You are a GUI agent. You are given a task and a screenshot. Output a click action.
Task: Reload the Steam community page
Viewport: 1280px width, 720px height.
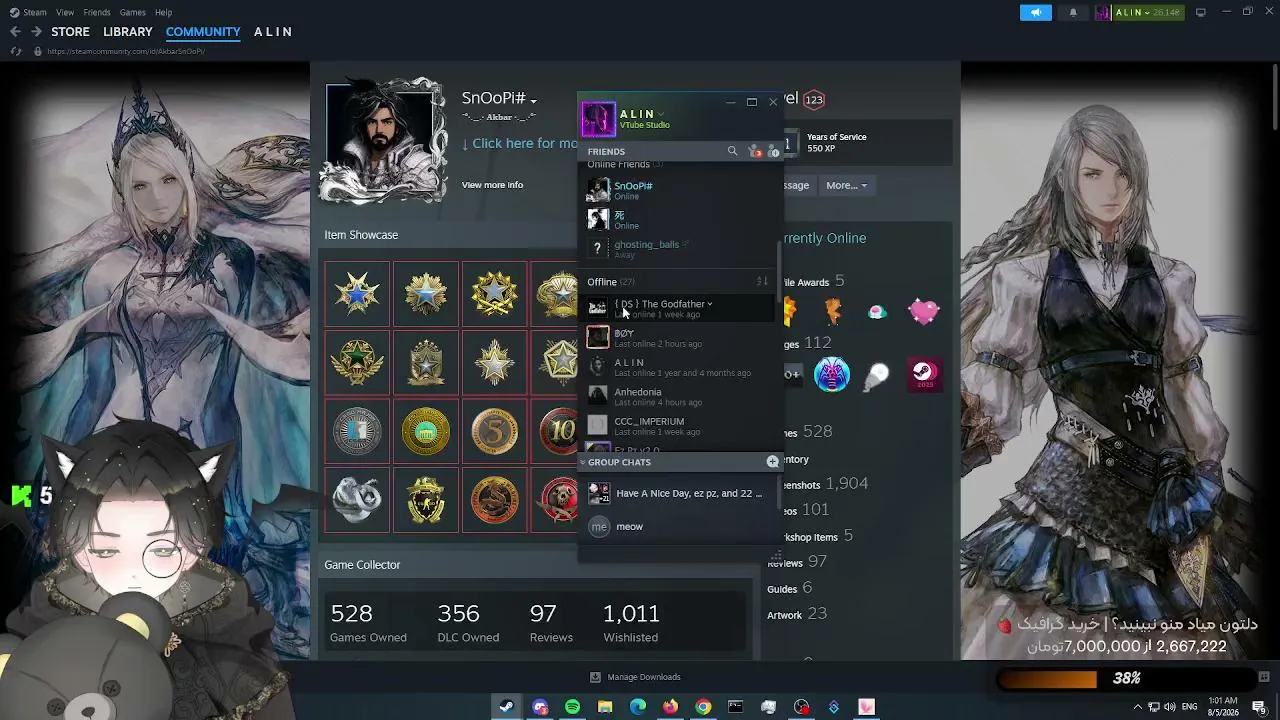tap(16, 51)
